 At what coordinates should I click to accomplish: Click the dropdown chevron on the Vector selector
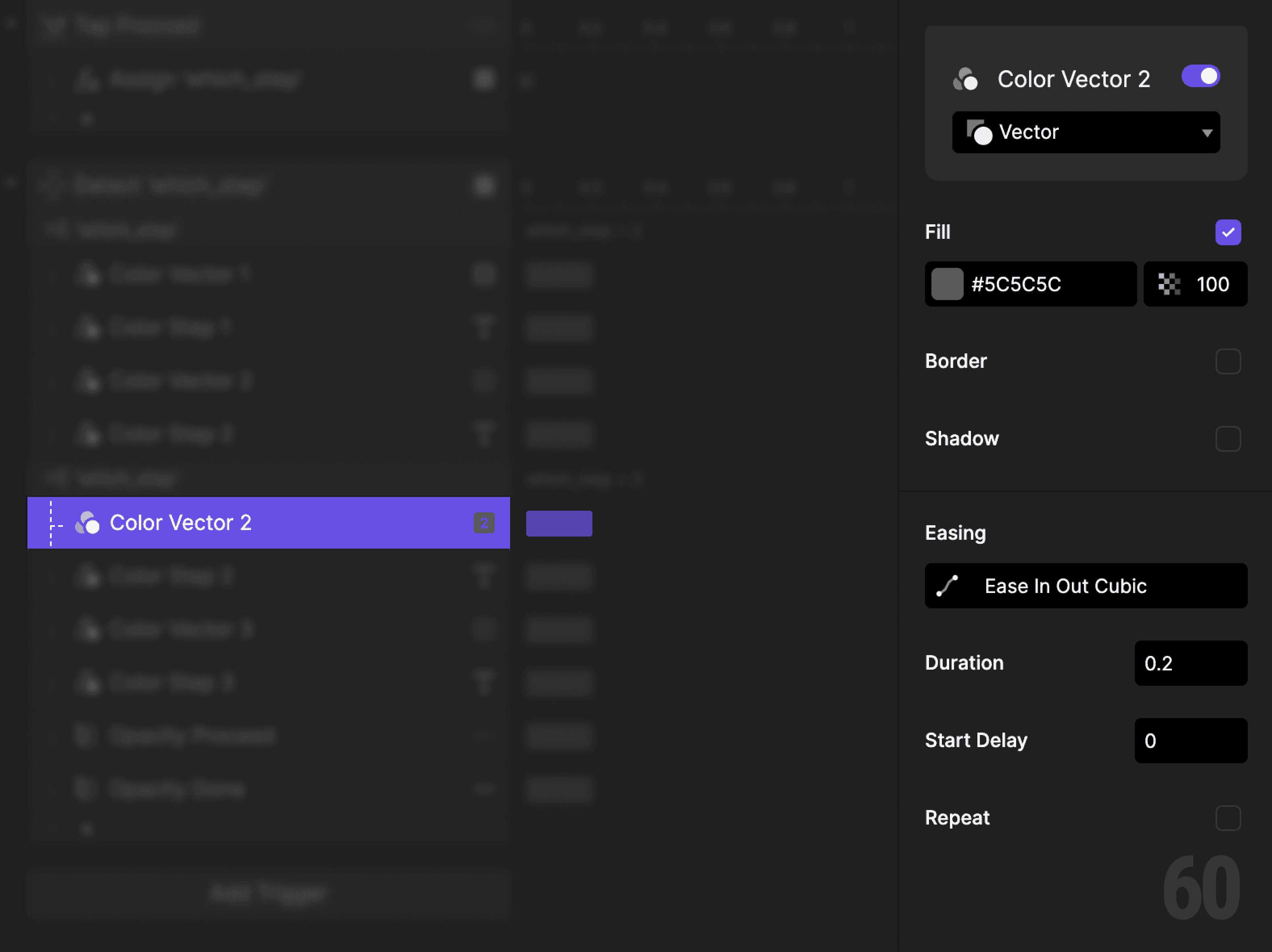tap(1207, 132)
